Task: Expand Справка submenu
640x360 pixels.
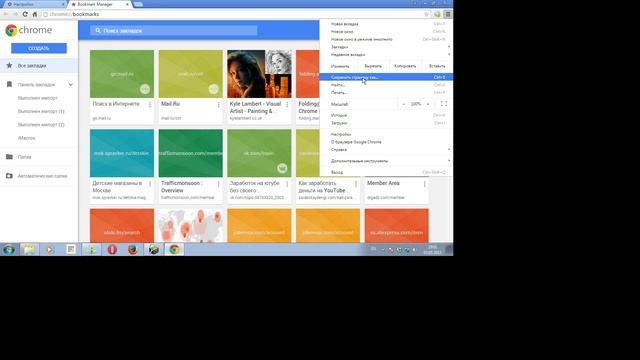Action: tap(386, 150)
